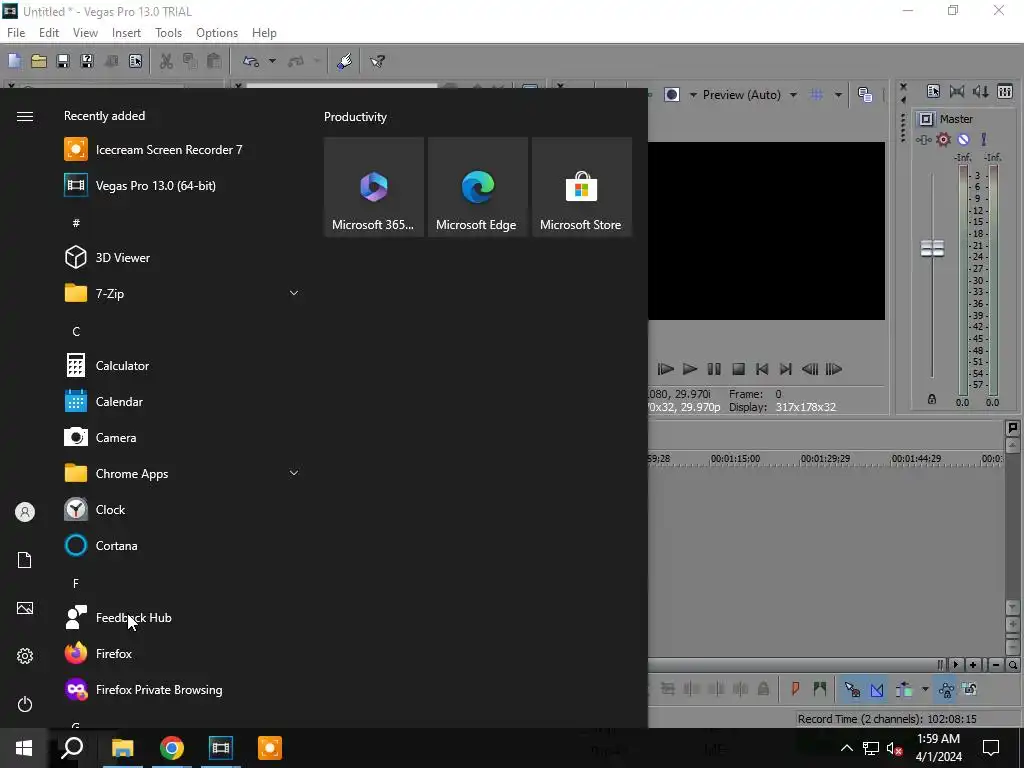Click the Interactive Tutorials hand icon
The height and width of the screenshot is (768, 1024).
click(344, 61)
